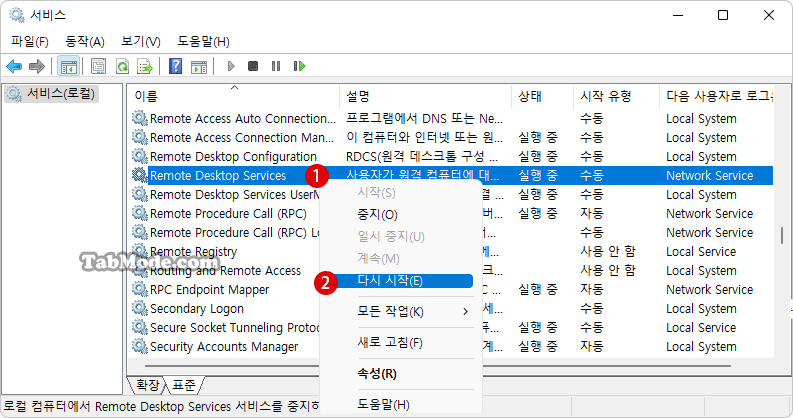
Task: Choose 속성(R) in the context menu
Action: 377,374
